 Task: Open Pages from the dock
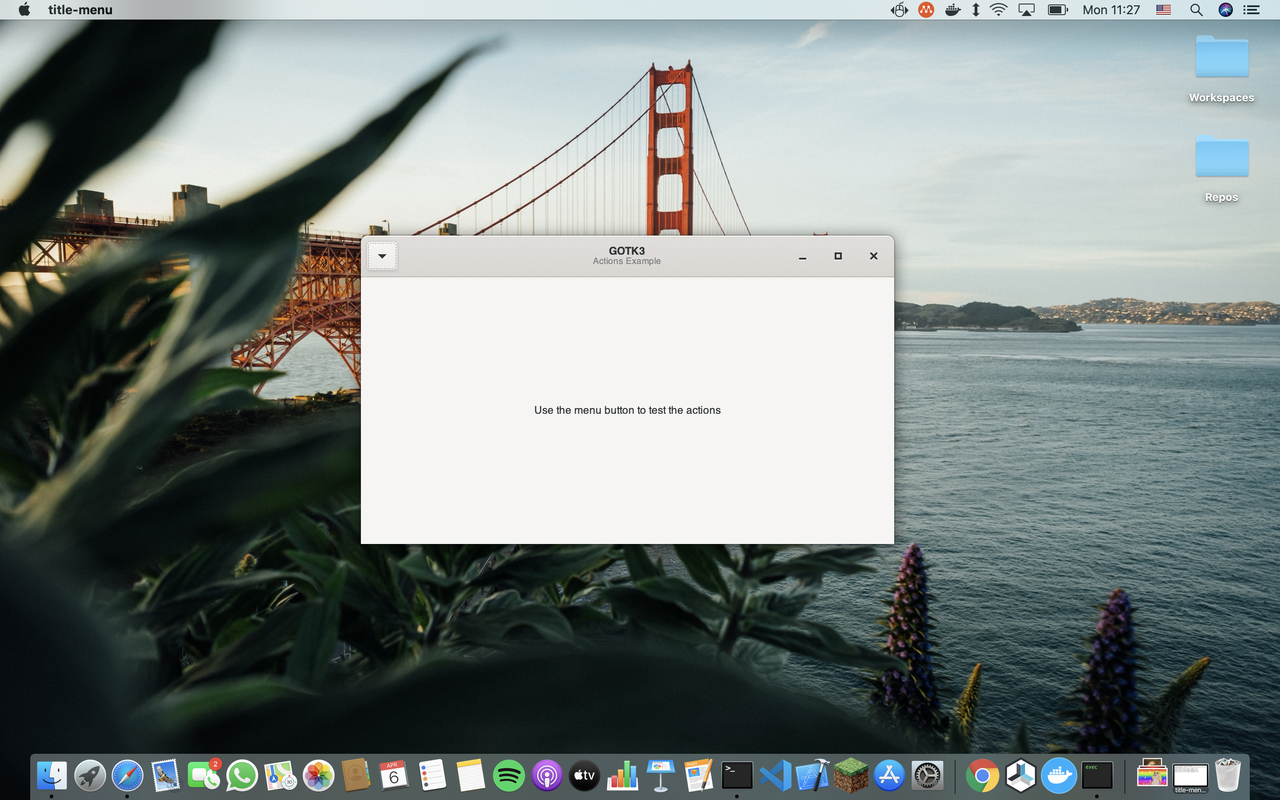click(x=699, y=775)
